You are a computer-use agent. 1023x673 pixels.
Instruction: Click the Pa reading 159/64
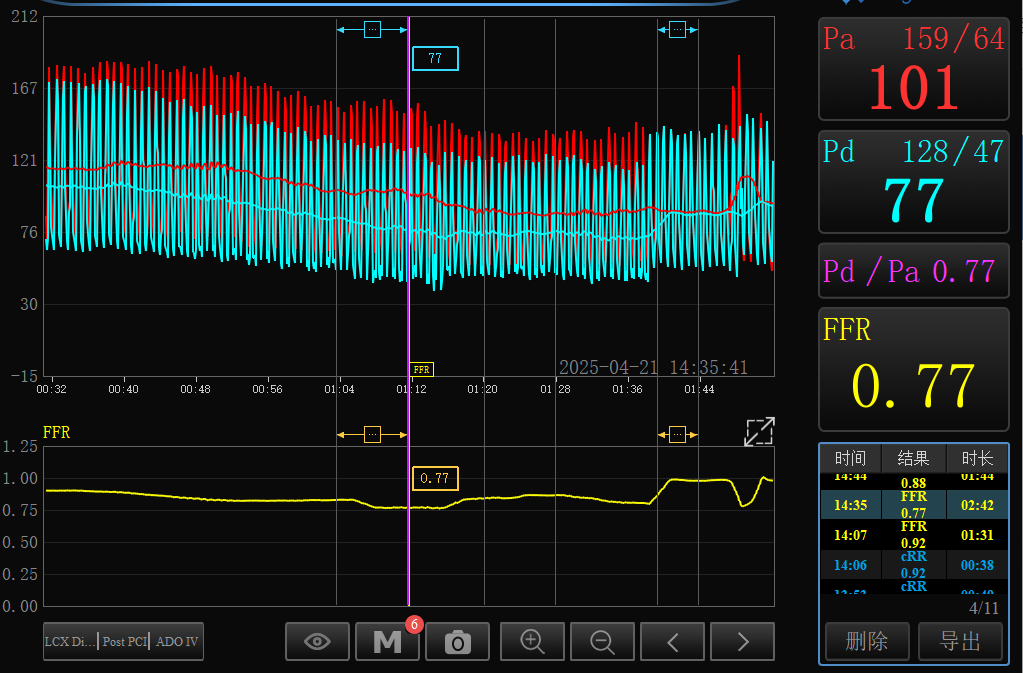(x=953, y=38)
